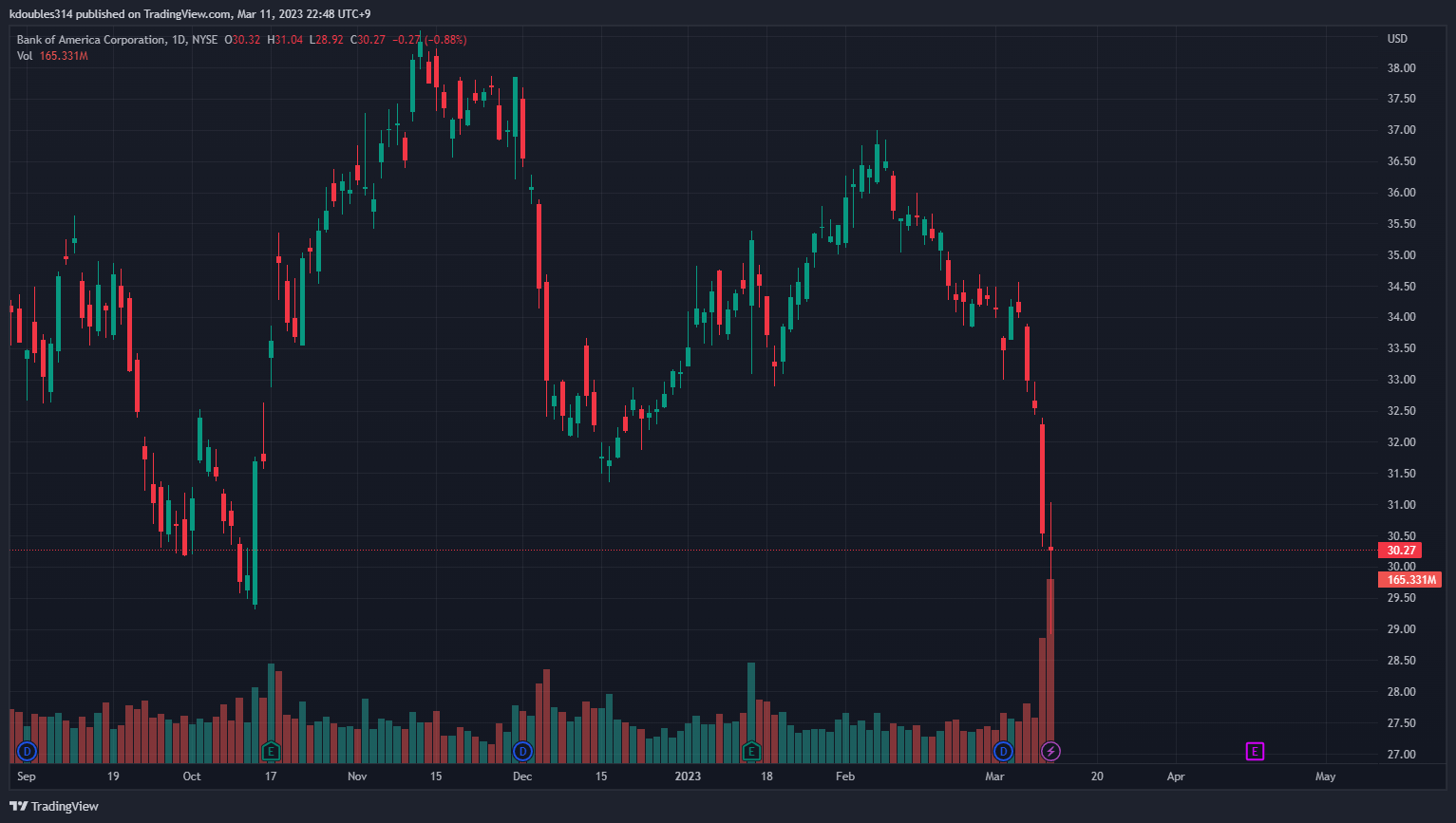Click the Apr date axis label
This screenshot has width=1456, height=823.
click(x=1176, y=776)
